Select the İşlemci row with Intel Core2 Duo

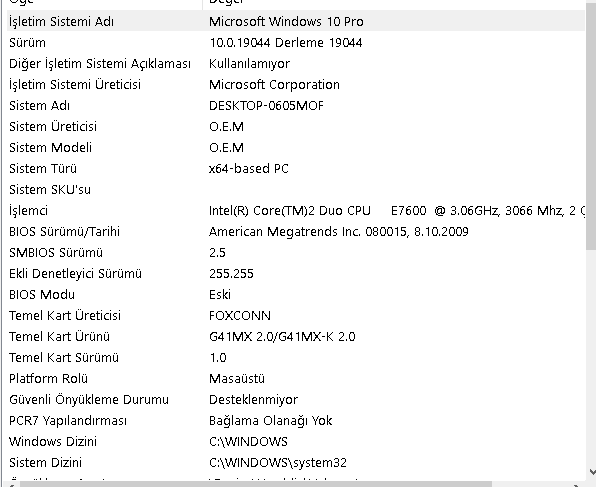coord(296,210)
